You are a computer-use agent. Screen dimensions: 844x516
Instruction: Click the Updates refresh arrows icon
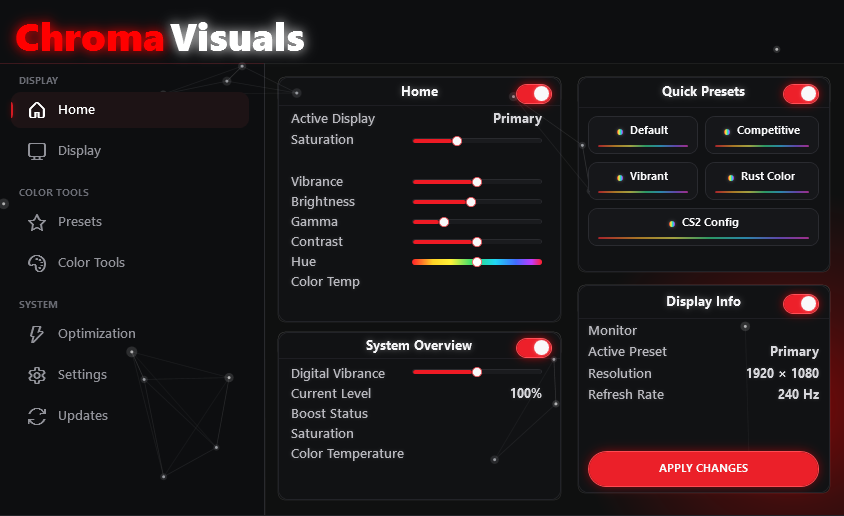coord(37,416)
